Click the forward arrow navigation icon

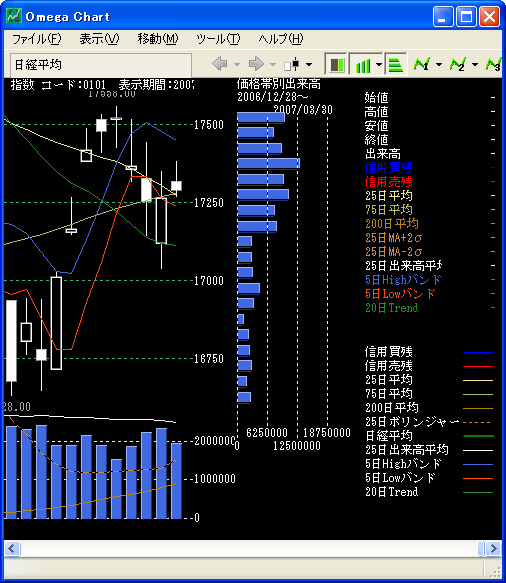[256, 64]
